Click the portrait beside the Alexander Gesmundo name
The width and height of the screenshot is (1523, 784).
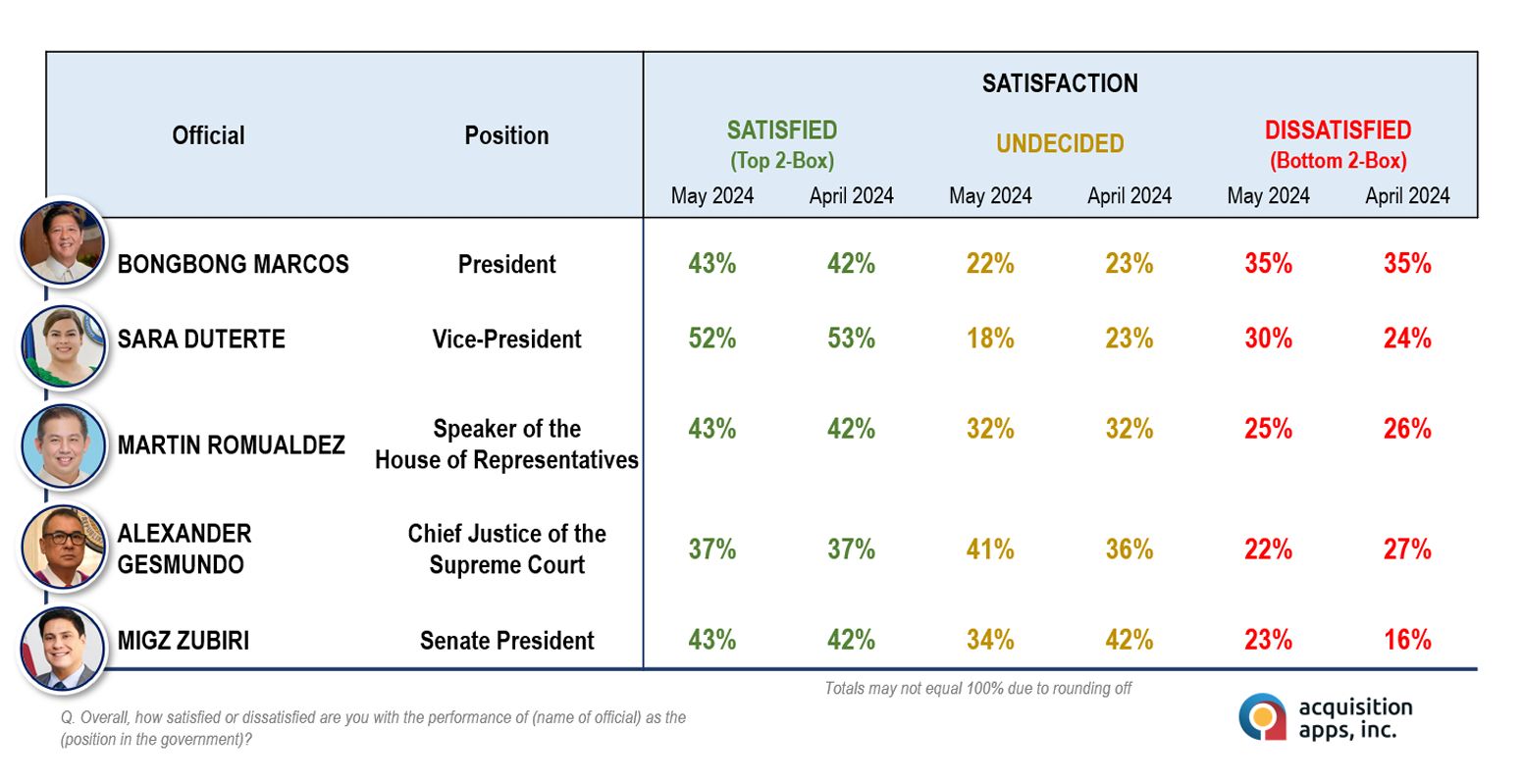tap(64, 547)
